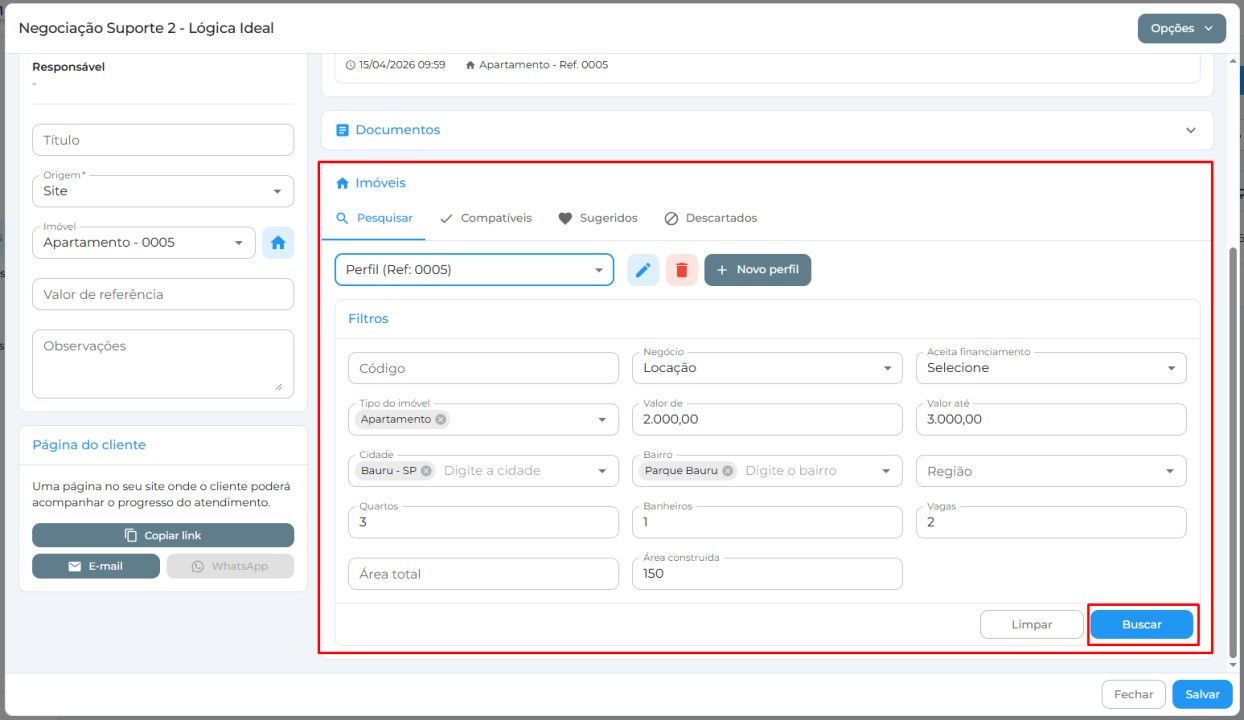Expand the Documentos section chevron
Screen dimensions: 1244x720
click(x=1191, y=130)
